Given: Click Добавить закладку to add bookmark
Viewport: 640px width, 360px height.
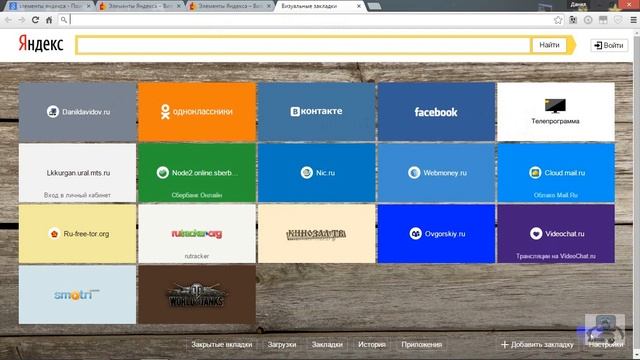Looking at the screenshot, I should (x=537, y=344).
